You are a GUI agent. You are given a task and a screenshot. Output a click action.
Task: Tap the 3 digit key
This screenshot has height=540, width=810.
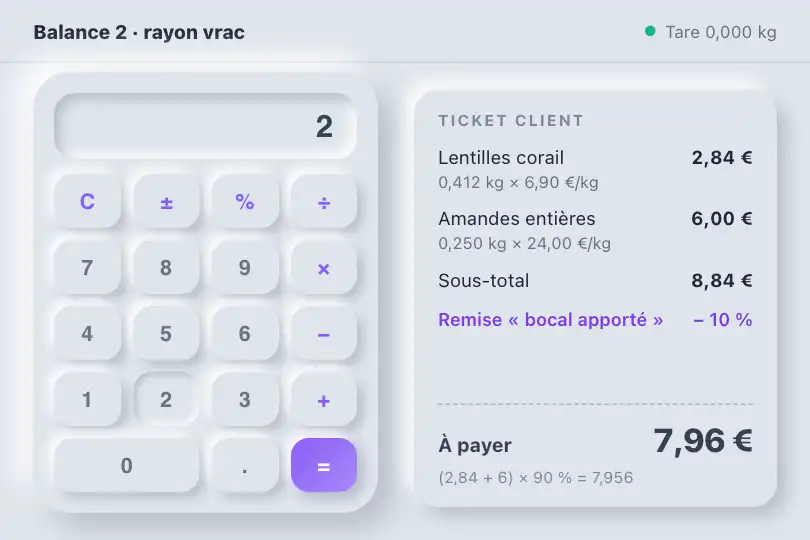coord(245,399)
